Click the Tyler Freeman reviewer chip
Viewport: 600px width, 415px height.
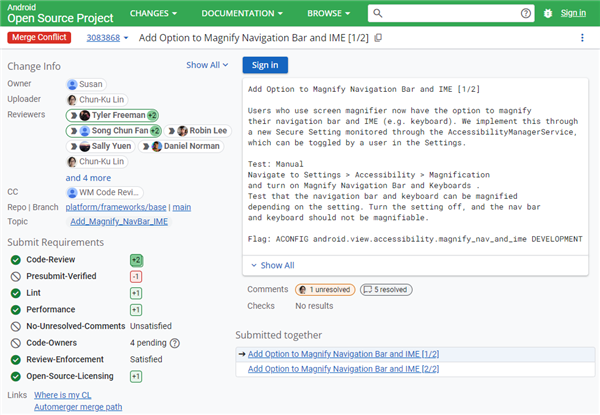point(112,115)
